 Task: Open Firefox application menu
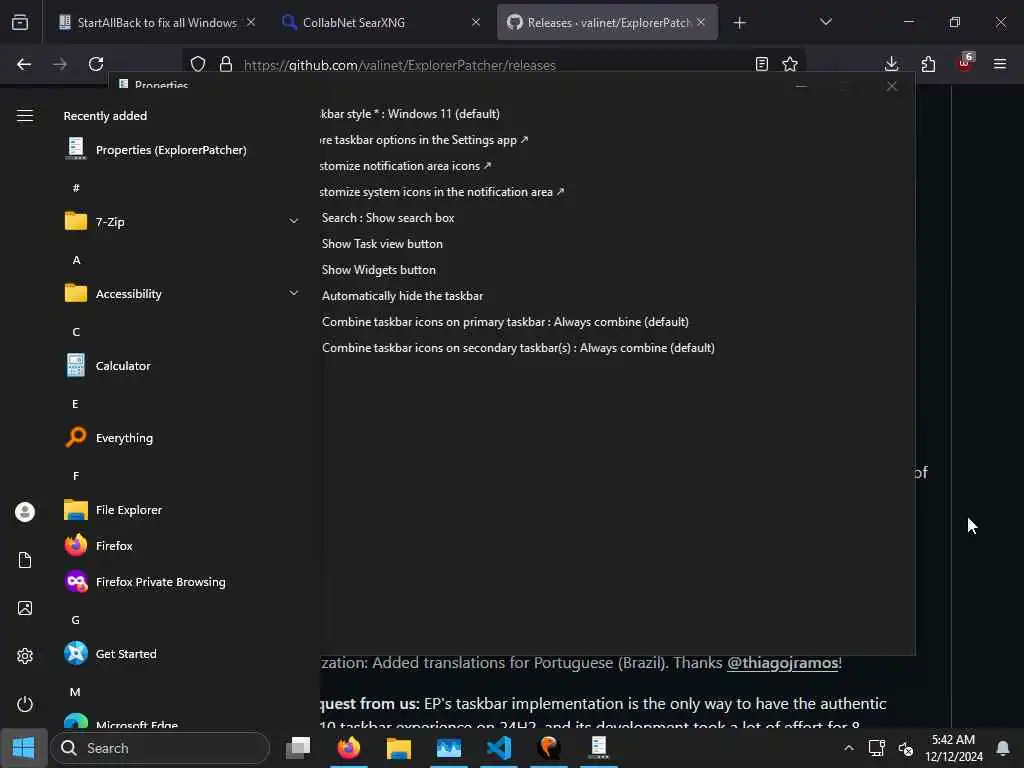(x=1000, y=64)
